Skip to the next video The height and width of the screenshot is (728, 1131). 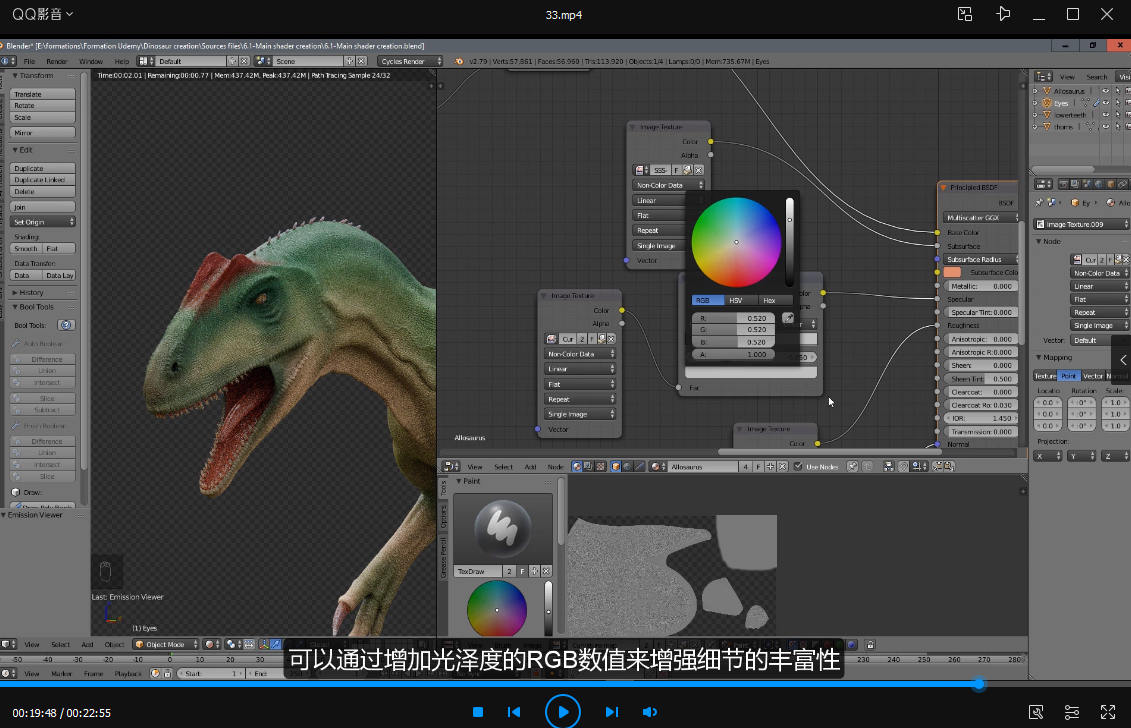(612, 712)
